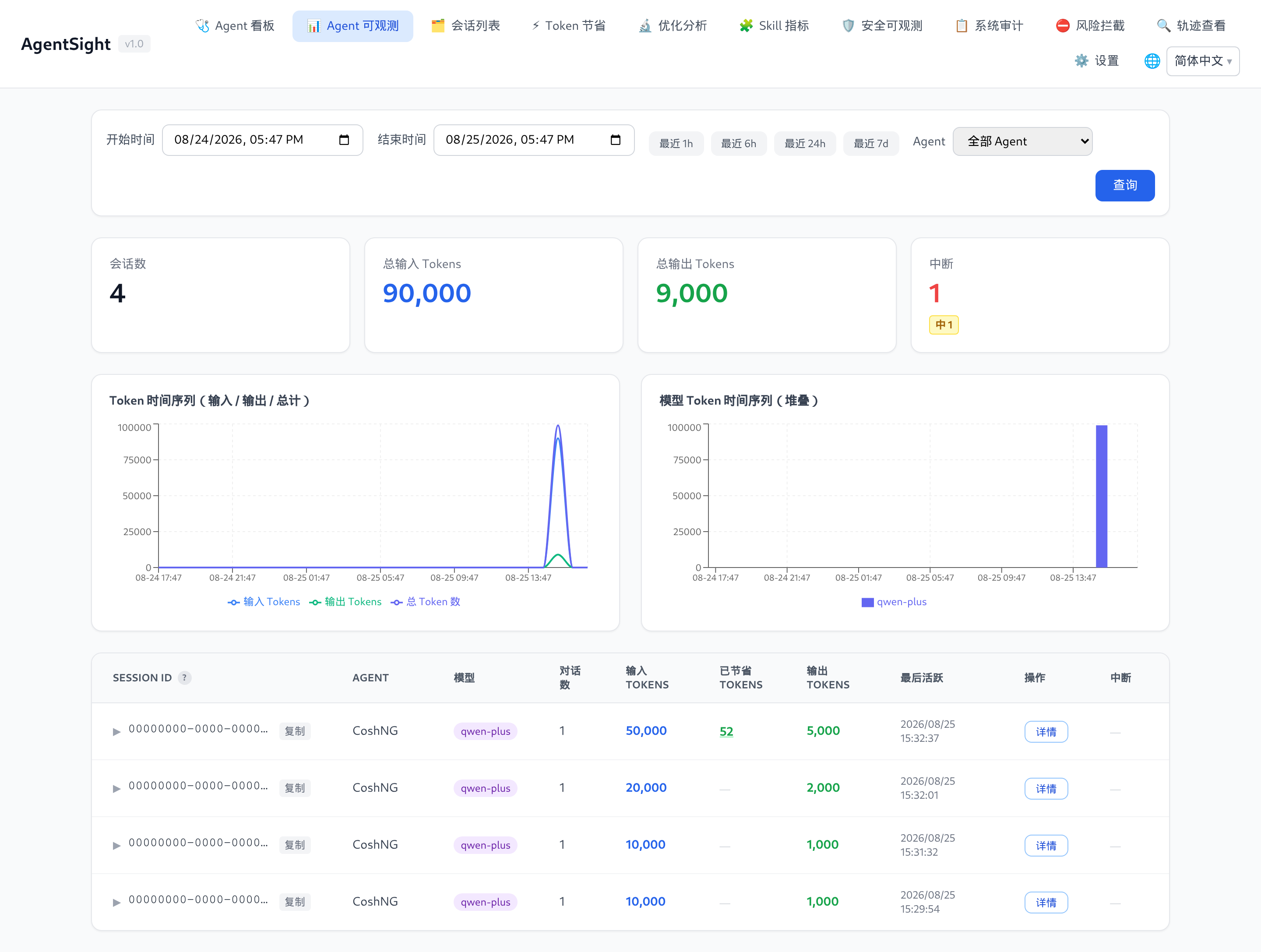Open 详情 for the 15:32:01 session
Viewport: 1261px width, 952px height.
coord(1046,788)
